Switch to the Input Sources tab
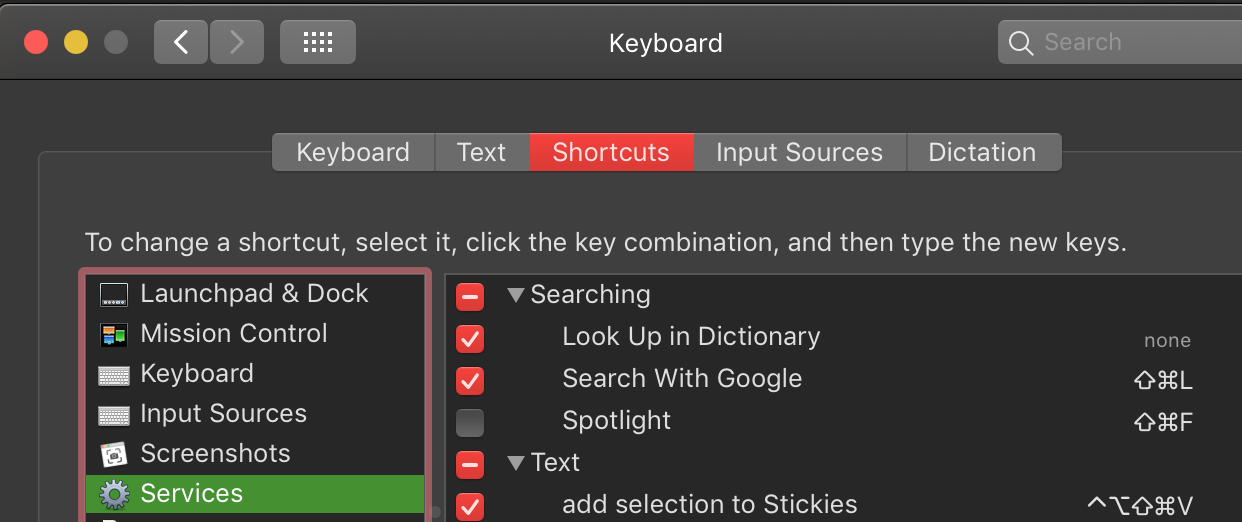1242x522 pixels. point(799,152)
